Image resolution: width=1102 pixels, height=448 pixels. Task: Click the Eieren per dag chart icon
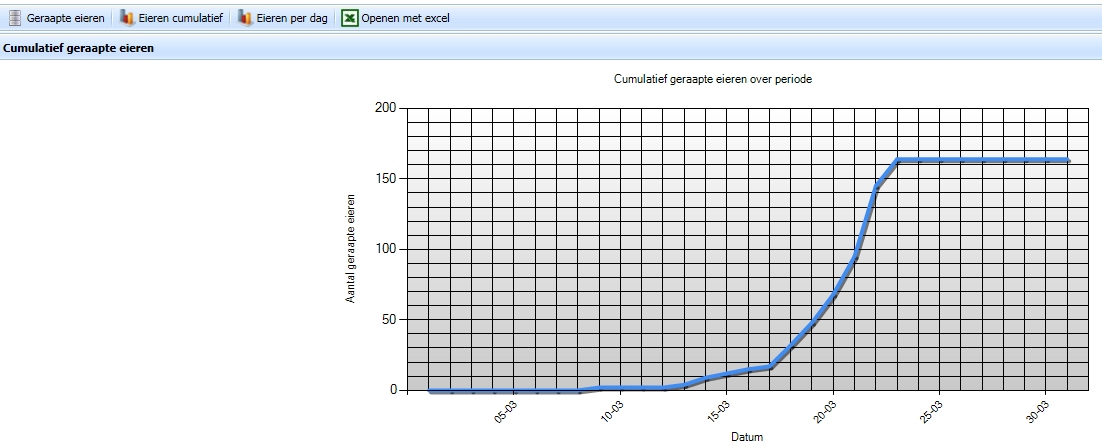(245, 18)
